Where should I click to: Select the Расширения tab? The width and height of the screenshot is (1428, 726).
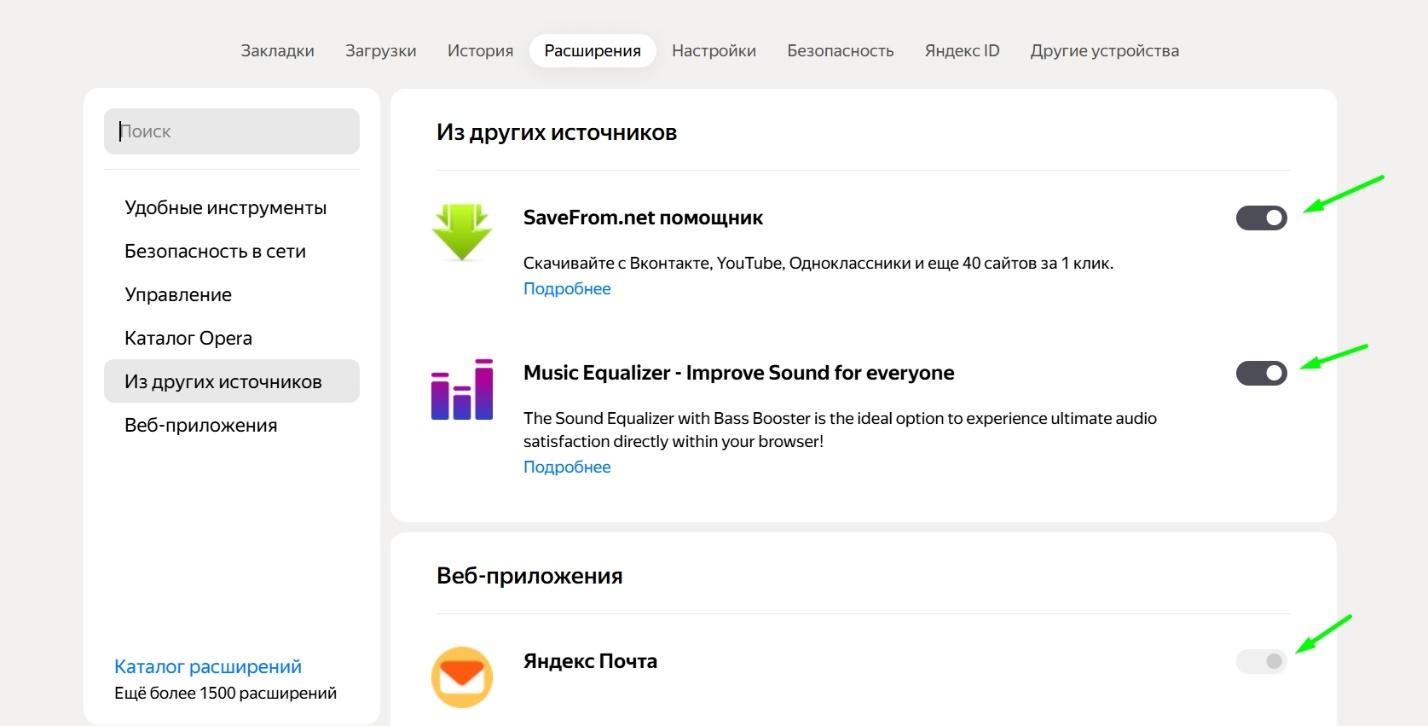593,50
